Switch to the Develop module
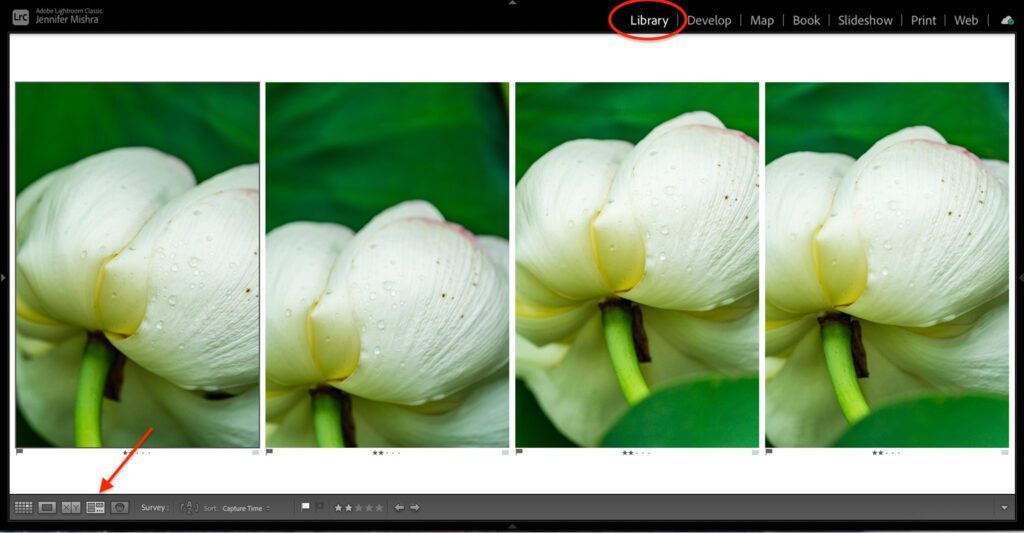 [709, 20]
